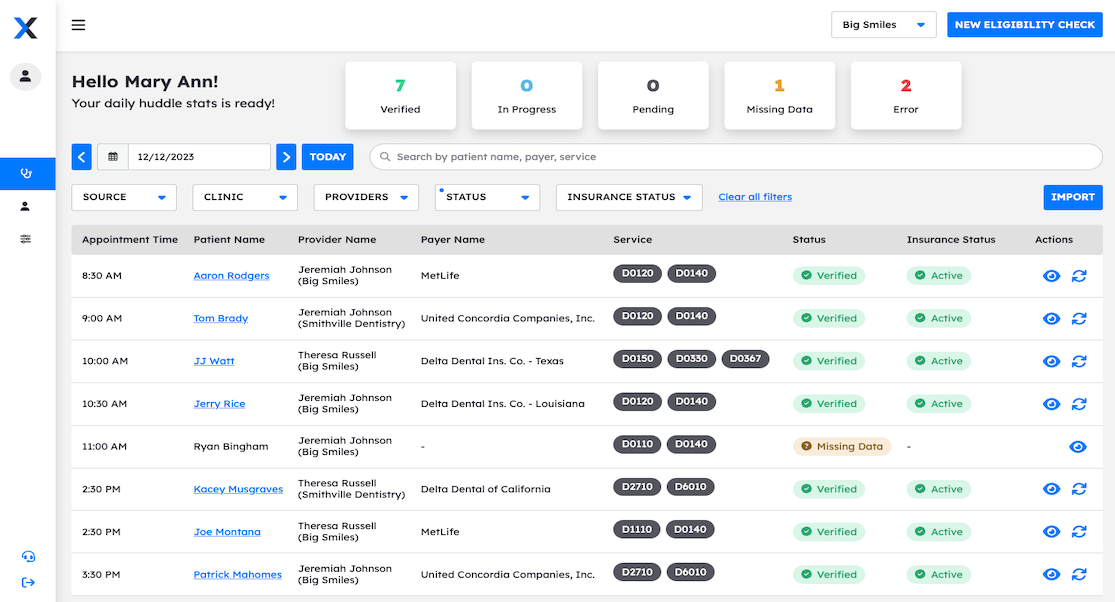1115x602 pixels.
Task: Open the Big Smiles clinic selector
Action: point(883,25)
